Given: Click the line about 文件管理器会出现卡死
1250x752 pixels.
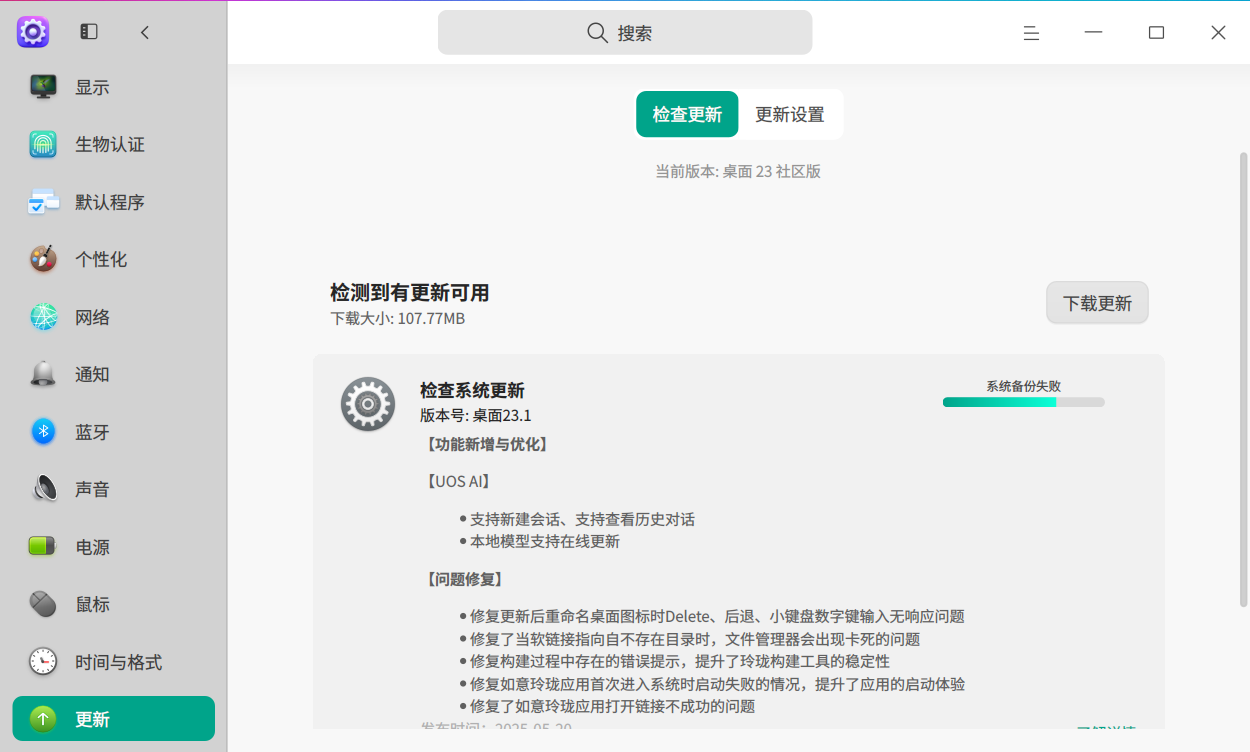Looking at the screenshot, I should tap(695, 639).
